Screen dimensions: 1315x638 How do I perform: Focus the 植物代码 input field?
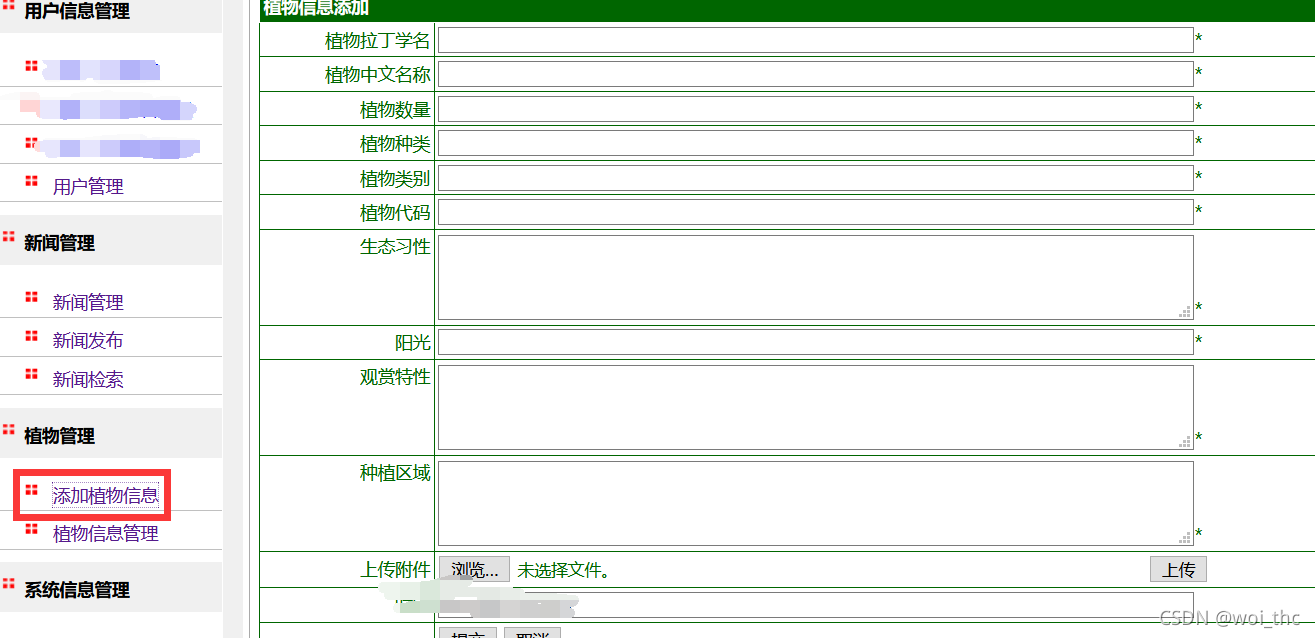point(815,212)
